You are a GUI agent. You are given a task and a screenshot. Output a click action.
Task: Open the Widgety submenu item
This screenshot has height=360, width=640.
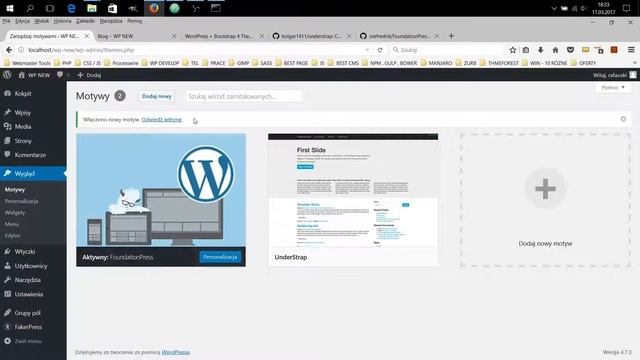pyautogui.click(x=15, y=213)
